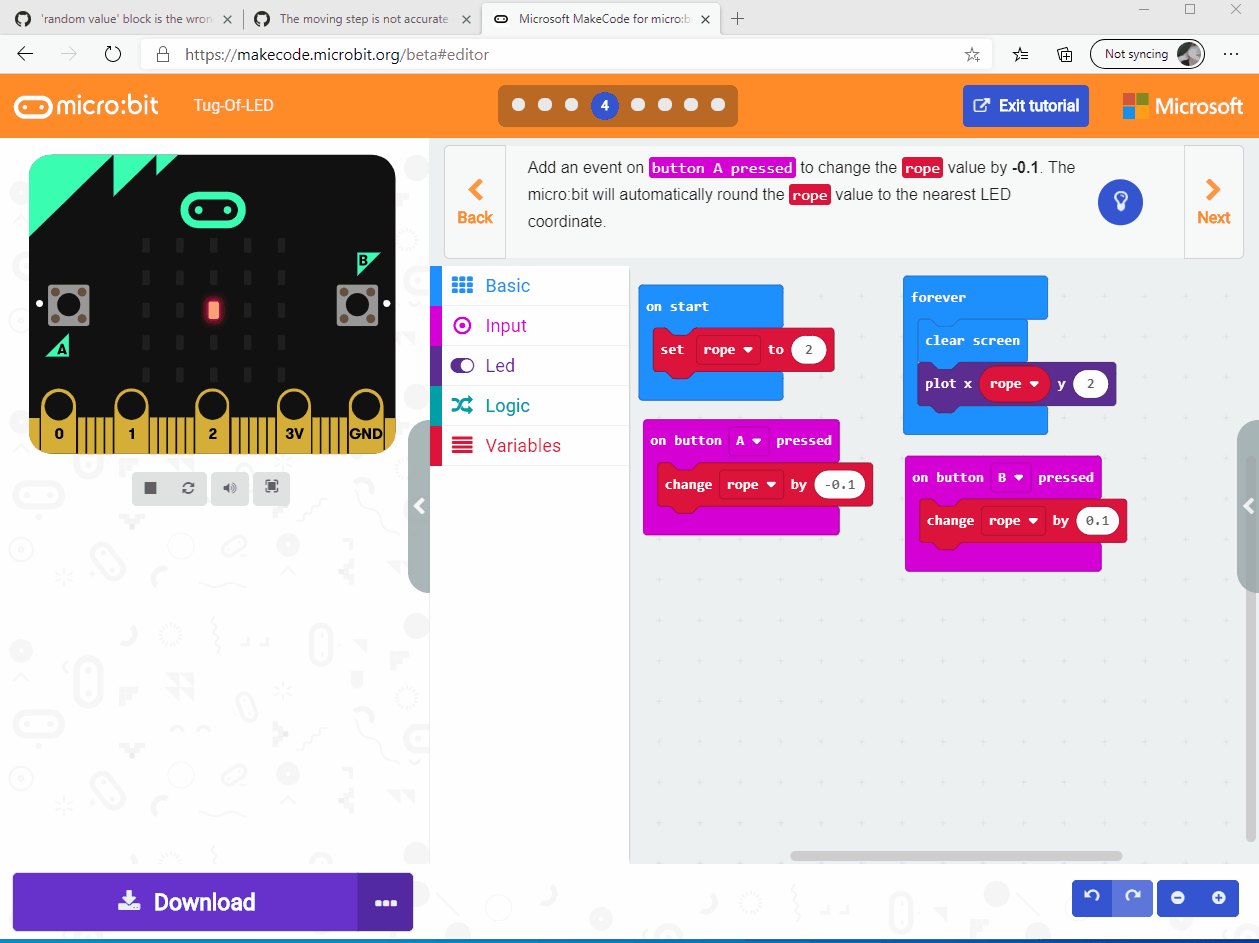This screenshot has height=943, width=1259.
Task: Launch simulator in full screen
Action: pos(271,487)
